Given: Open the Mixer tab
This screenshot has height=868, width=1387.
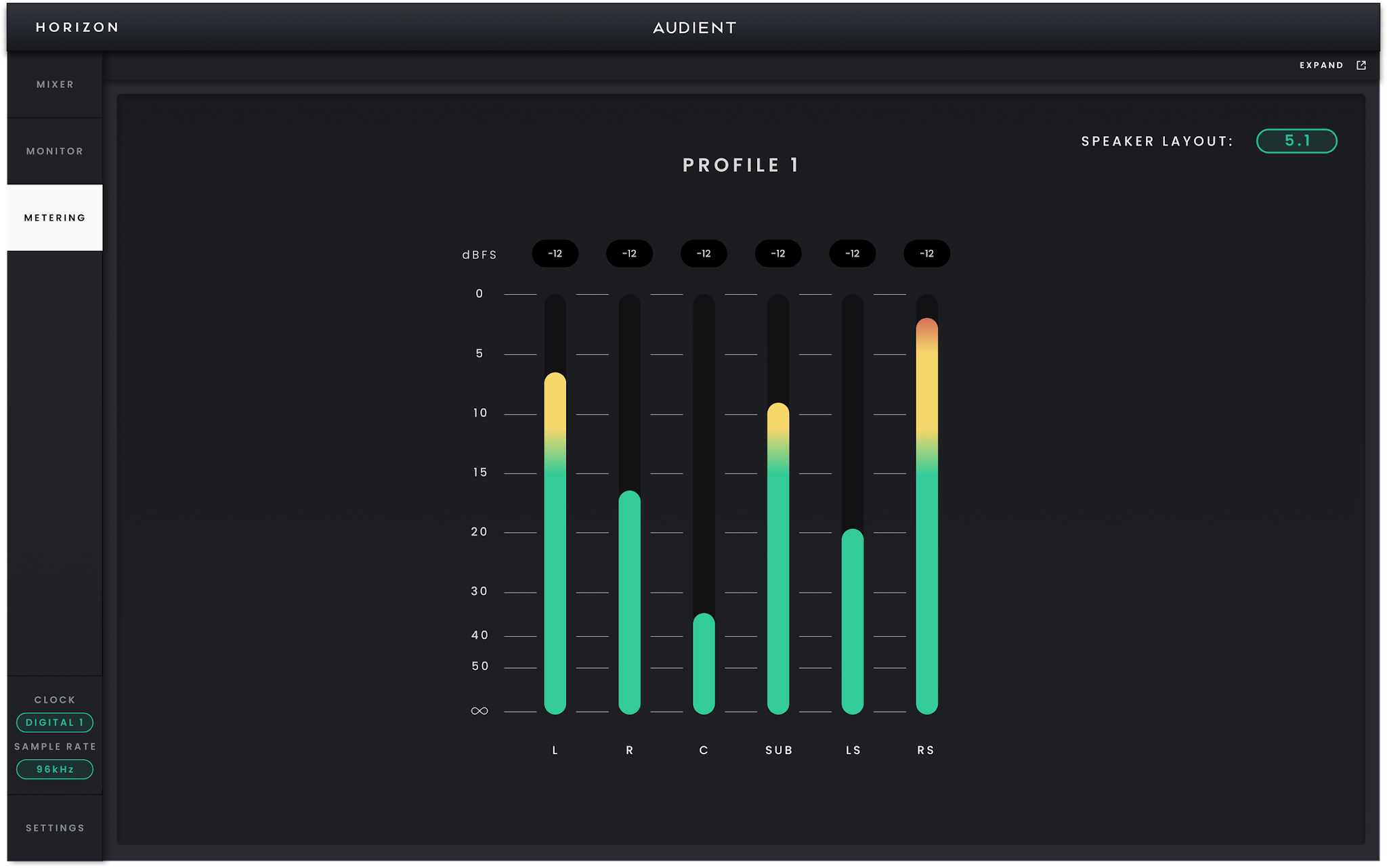Looking at the screenshot, I should 55,85.
